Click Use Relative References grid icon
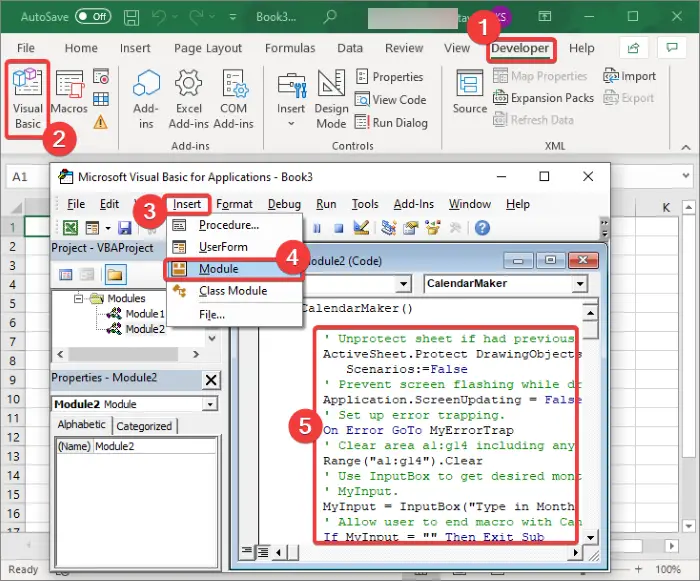Viewport: 700px width, 581px height. (101, 99)
